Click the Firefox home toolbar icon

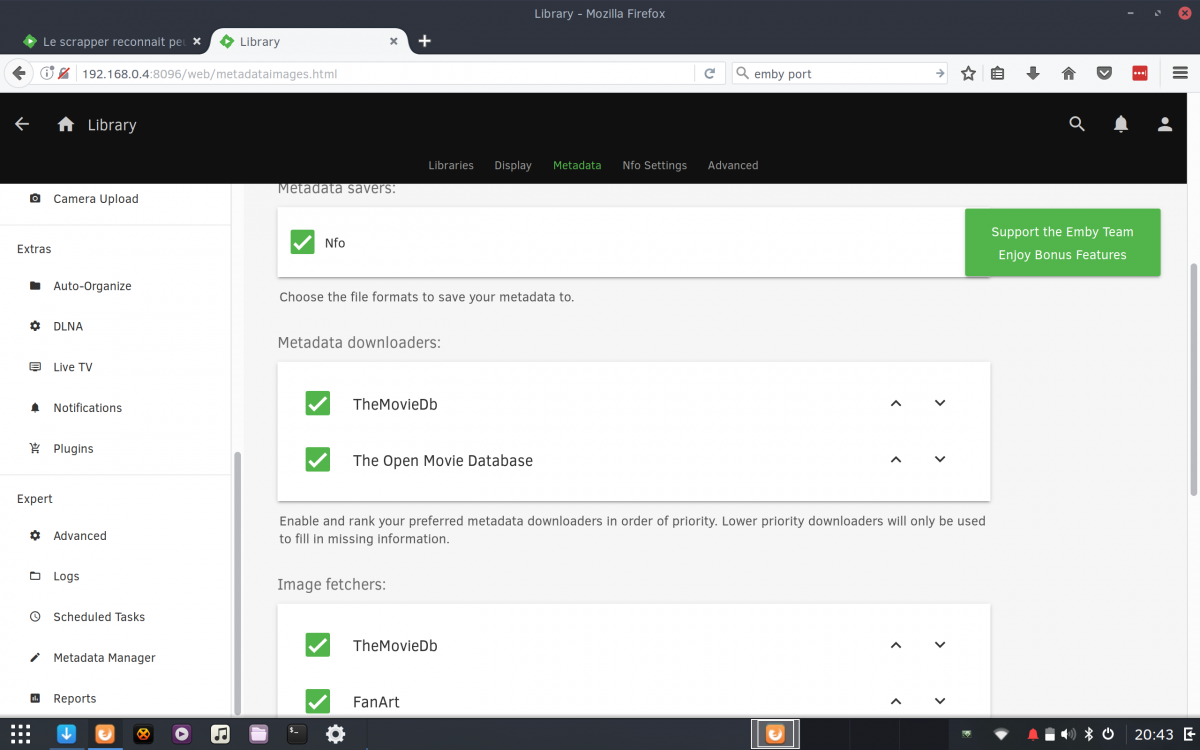1068,73
